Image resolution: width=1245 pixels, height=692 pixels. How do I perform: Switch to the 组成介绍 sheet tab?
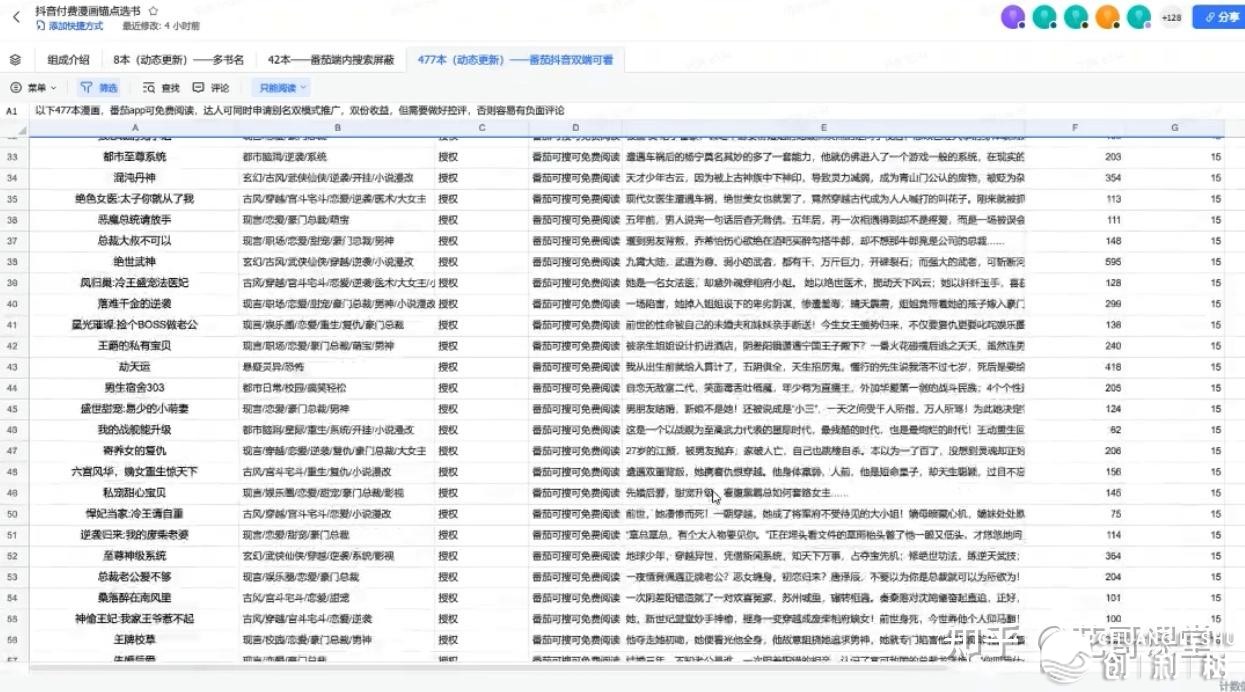point(68,60)
